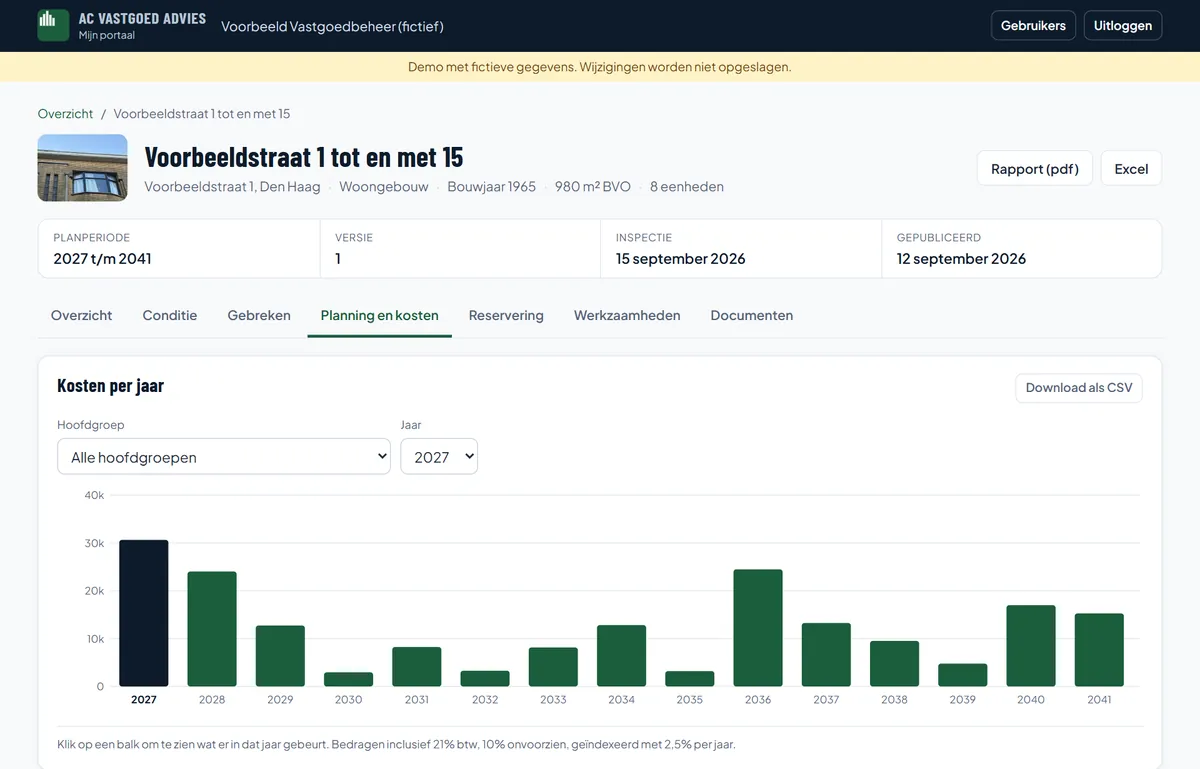Select the 2028 cost bar
The image size is (1200, 769).
[x=212, y=629]
